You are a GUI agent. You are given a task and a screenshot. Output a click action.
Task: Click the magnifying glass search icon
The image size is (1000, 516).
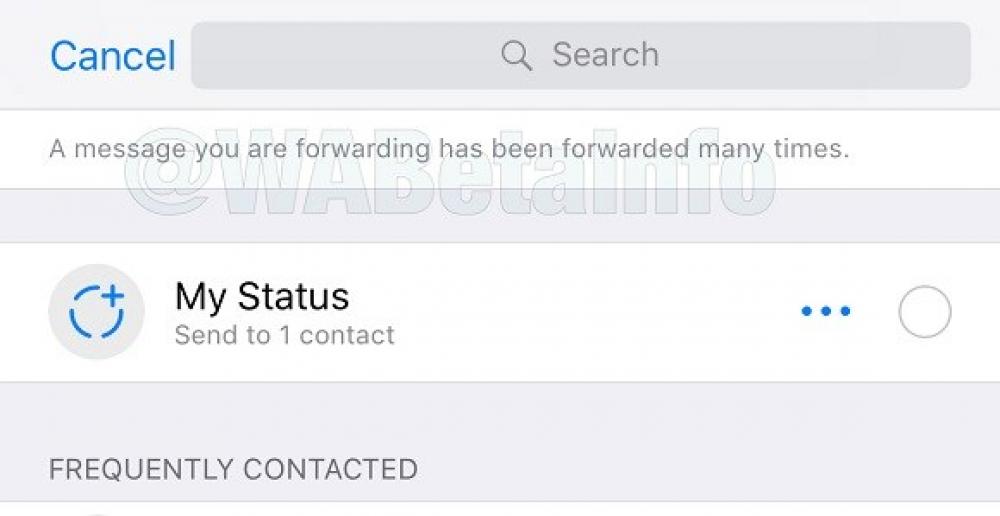[516, 55]
